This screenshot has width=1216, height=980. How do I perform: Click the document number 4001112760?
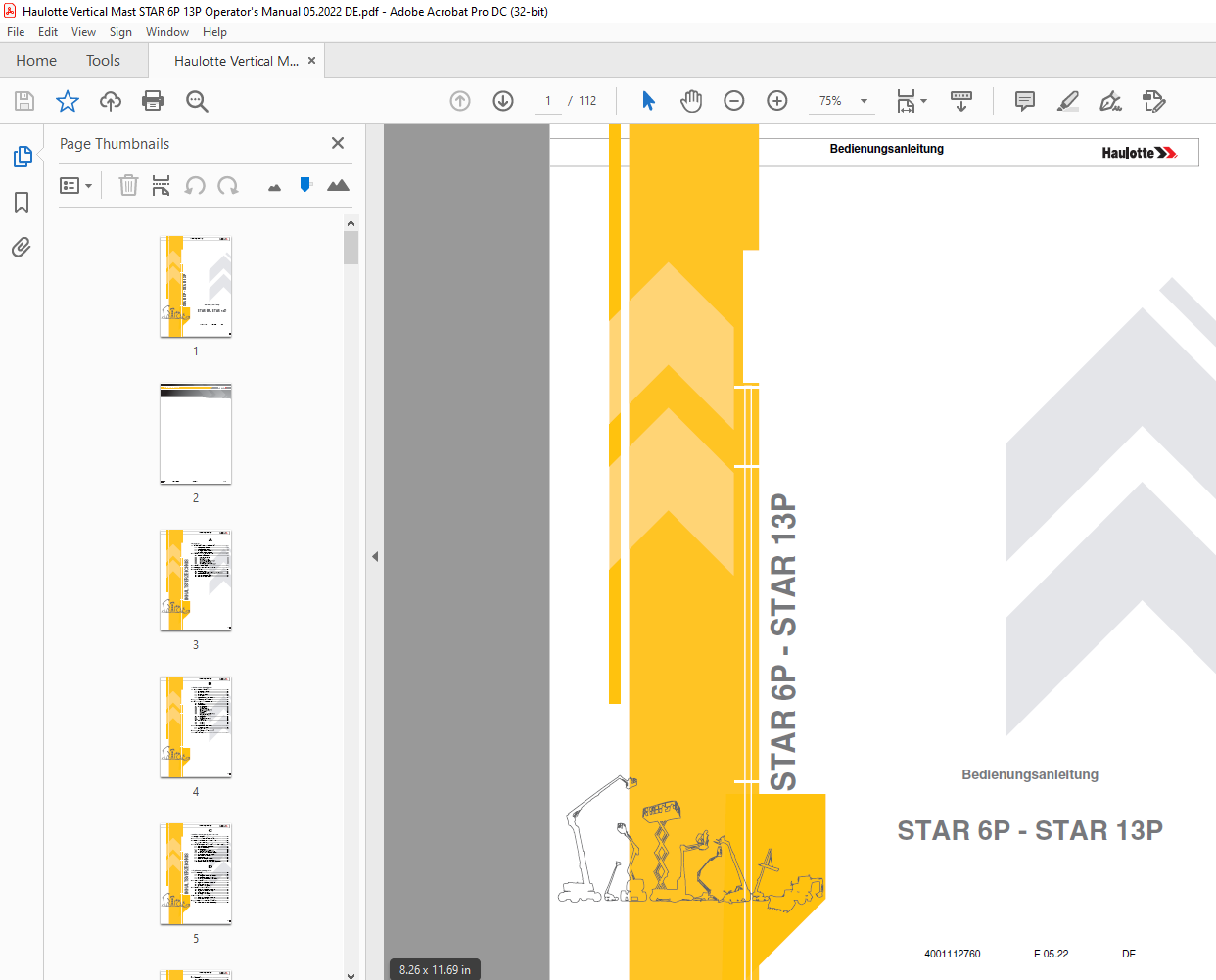pos(952,954)
